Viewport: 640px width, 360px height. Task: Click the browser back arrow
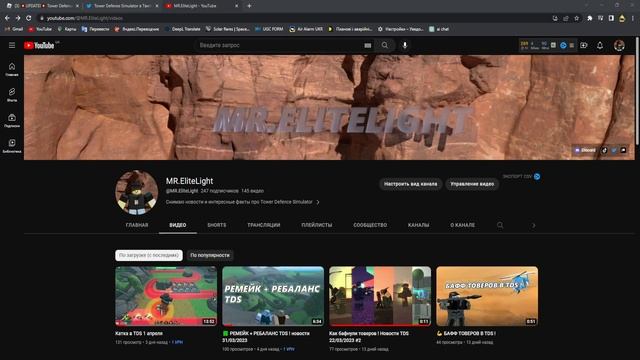pos(7,18)
